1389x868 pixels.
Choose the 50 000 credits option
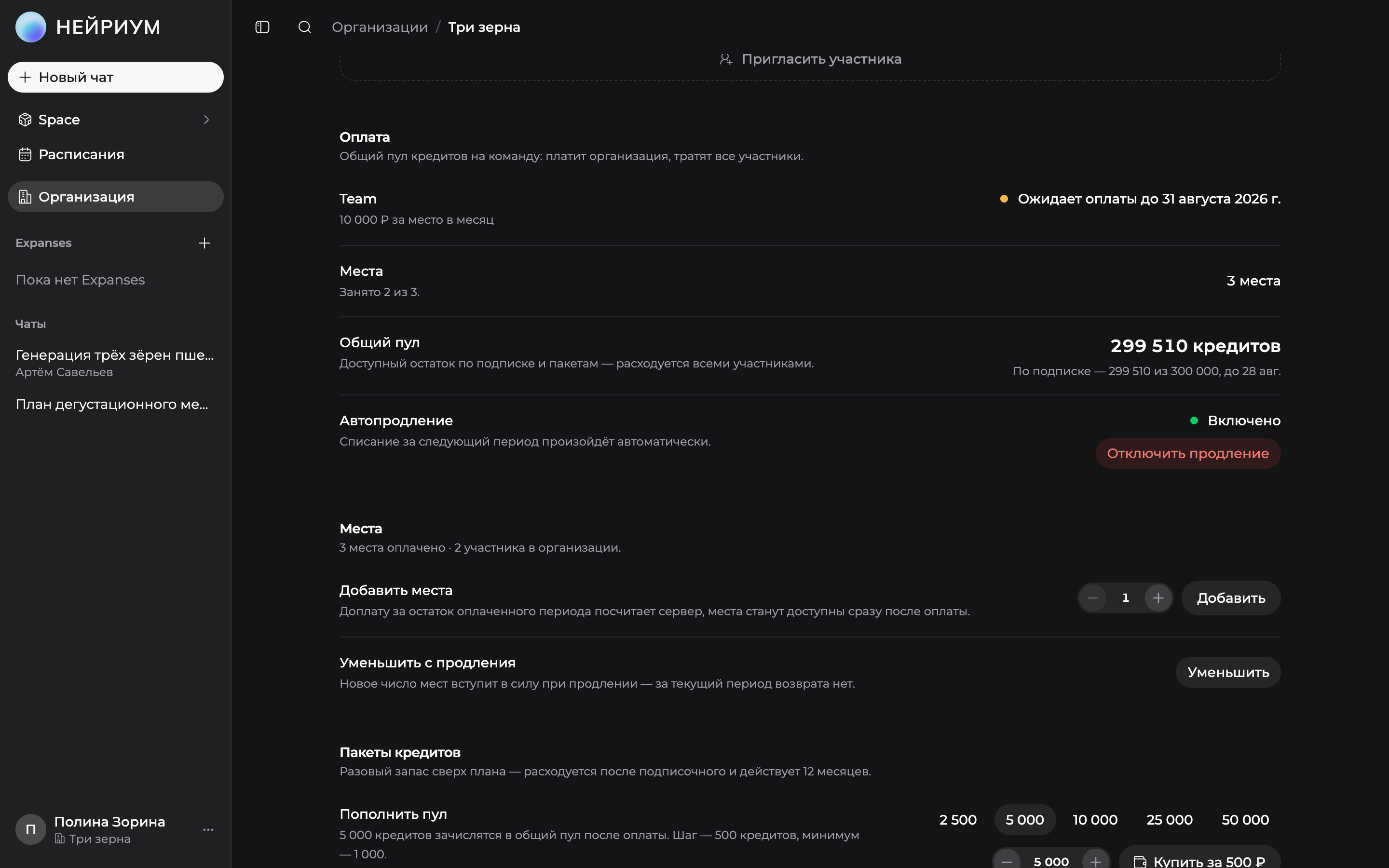click(x=1245, y=819)
